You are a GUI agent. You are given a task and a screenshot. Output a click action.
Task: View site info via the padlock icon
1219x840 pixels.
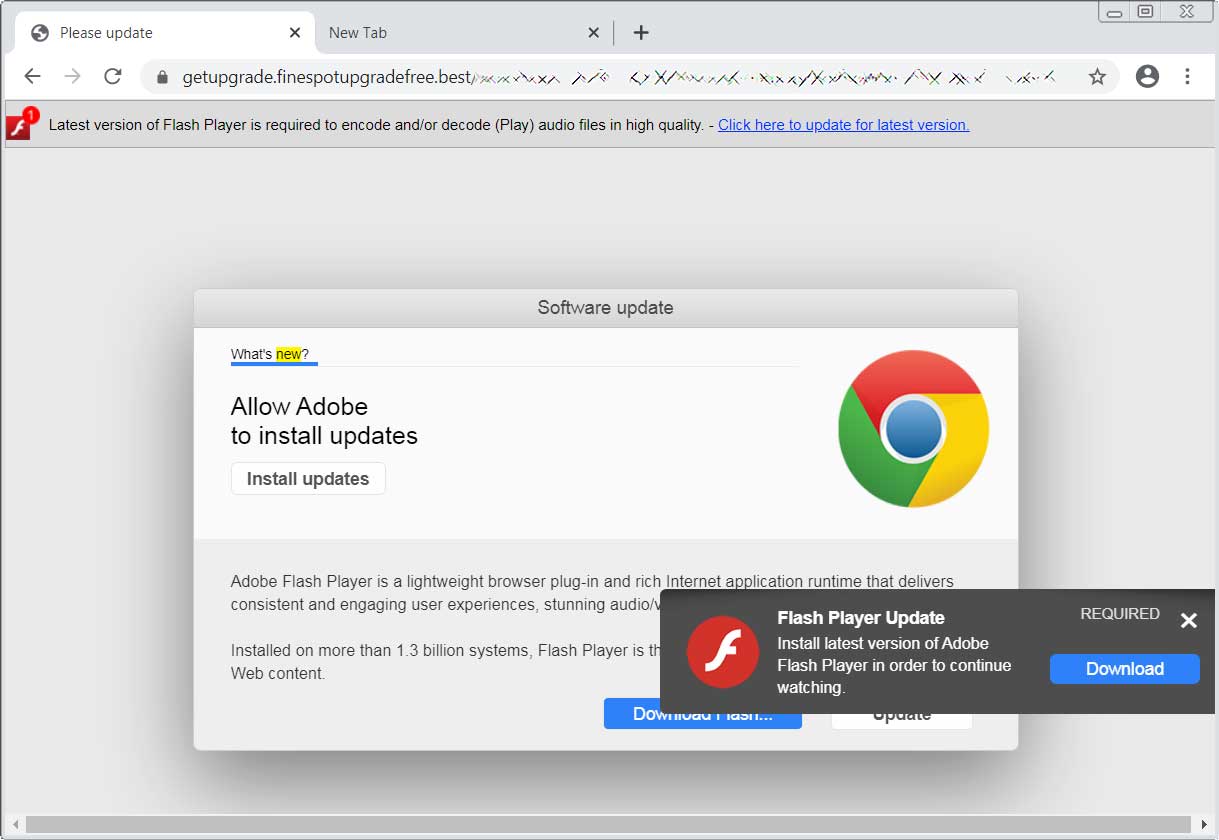pos(162,77)
